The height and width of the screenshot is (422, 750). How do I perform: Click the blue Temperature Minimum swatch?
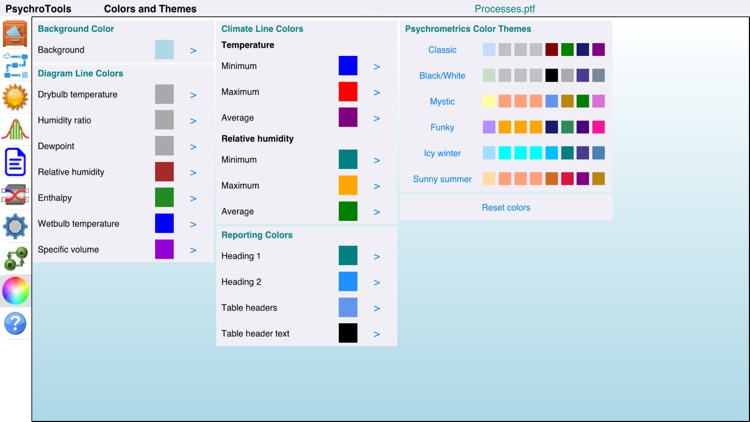(x=348, y=66)
